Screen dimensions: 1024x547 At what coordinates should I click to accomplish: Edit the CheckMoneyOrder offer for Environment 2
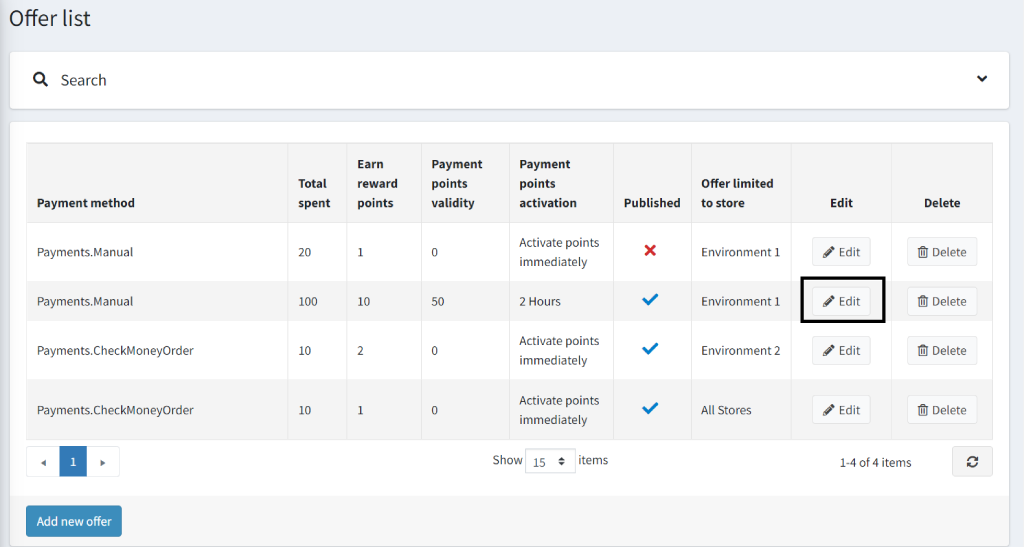click(x=841, y=351)
